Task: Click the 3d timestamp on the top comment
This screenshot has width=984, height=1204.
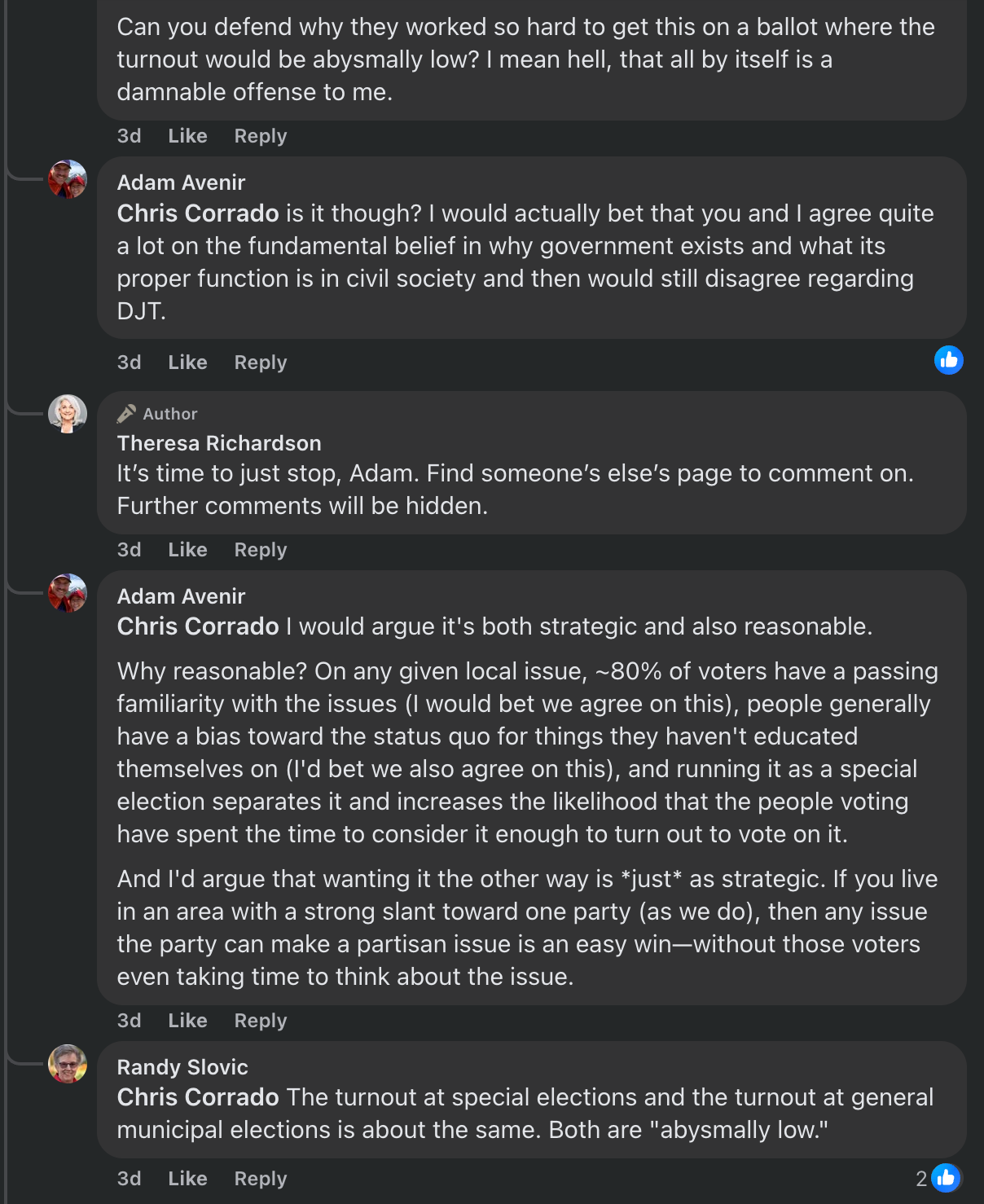Action: pyautogui.click(x=129, y=135)
